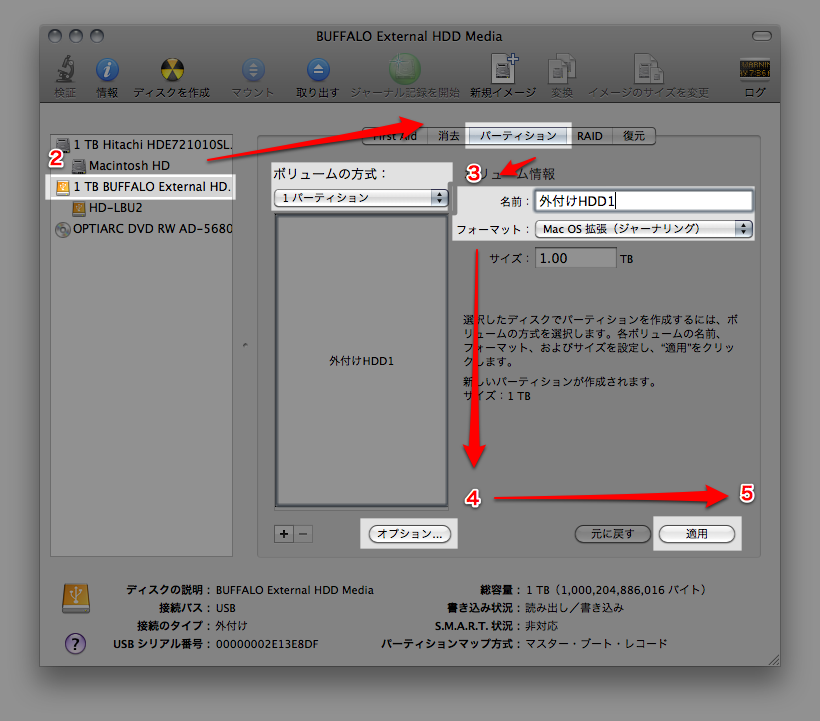The height and width of the screenshot is (721, 820).
Task: Open the Info (情報) toolbar icon
Action: coord(107,70)
